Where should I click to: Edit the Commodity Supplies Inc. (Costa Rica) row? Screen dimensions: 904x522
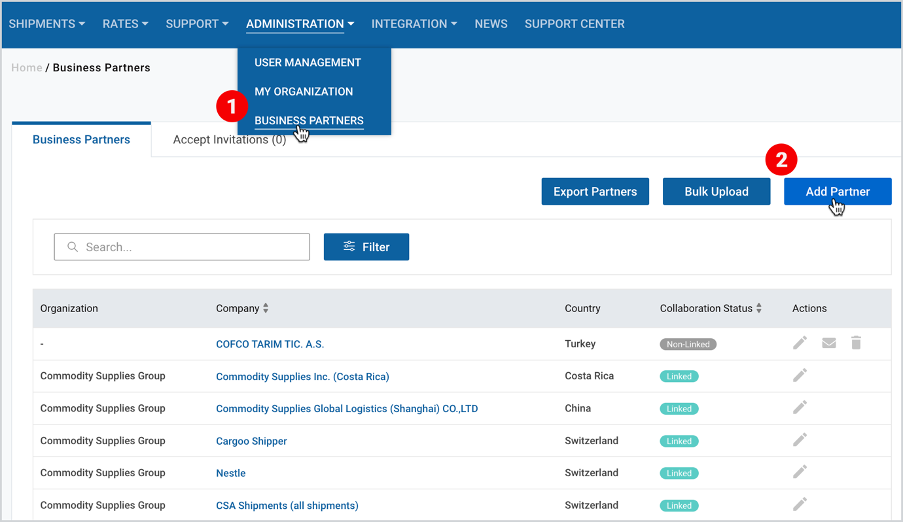800,375
